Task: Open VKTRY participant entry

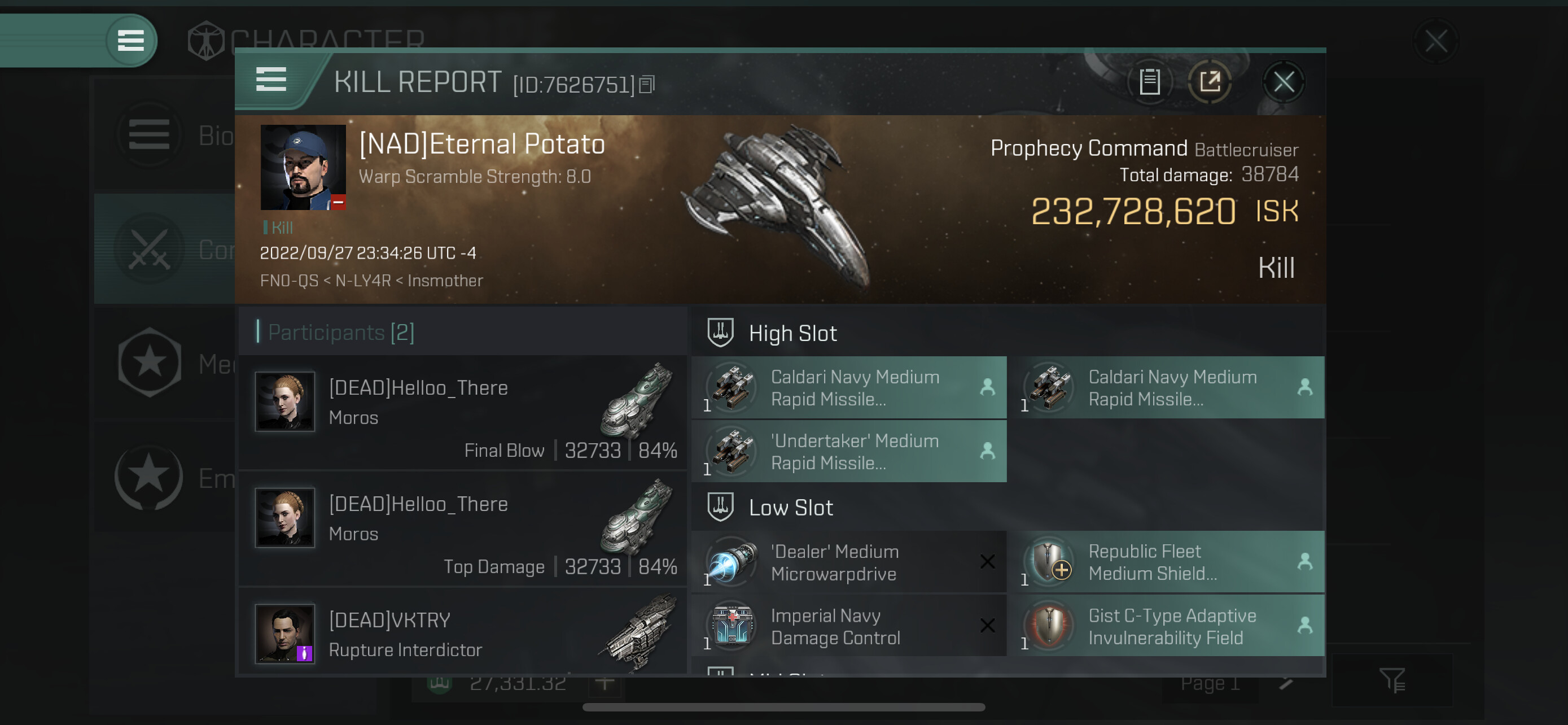Action: 463,634
